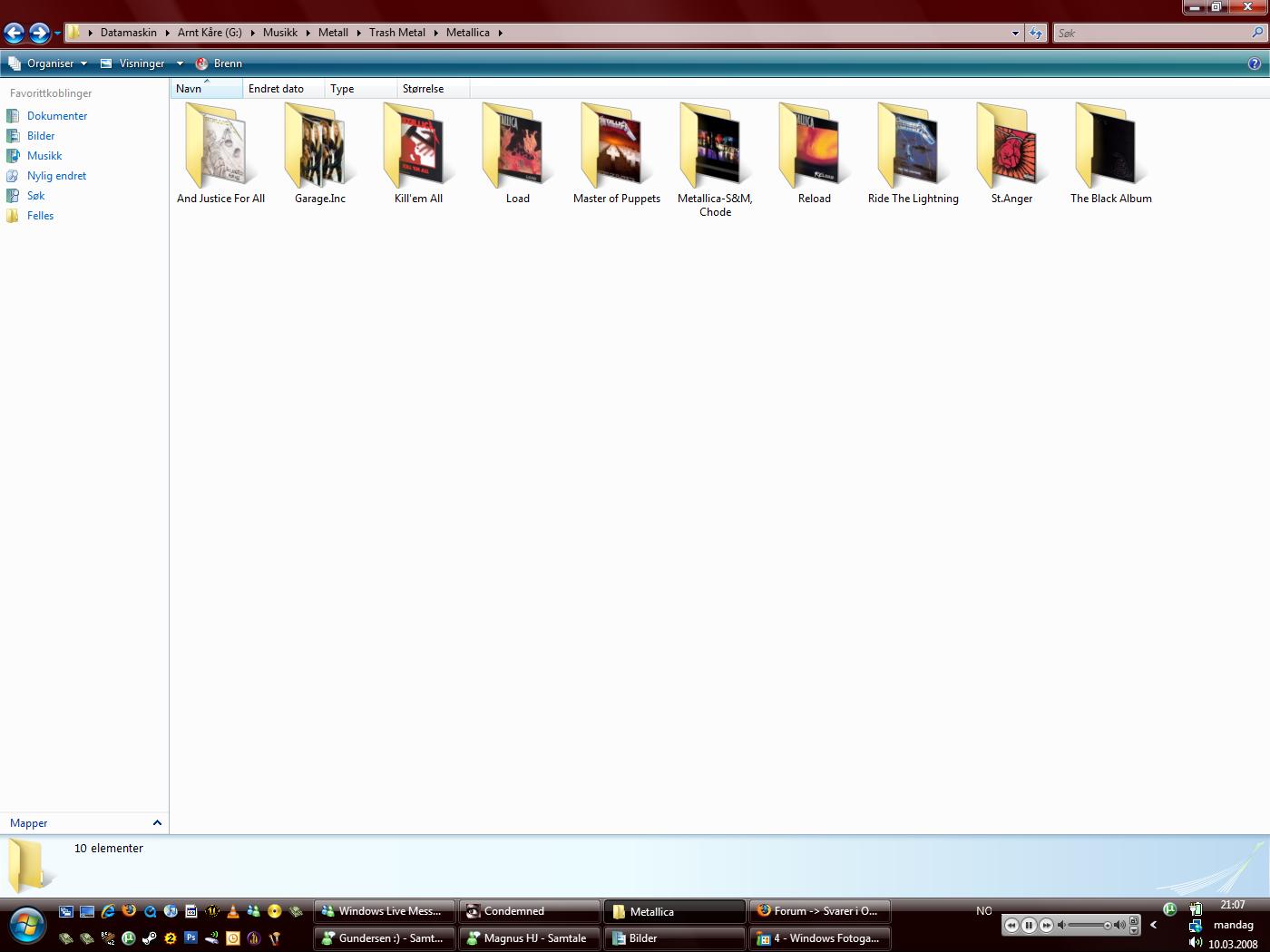This screenshot has height=952, width=1270.
Task: Switch to Condemned taskbar button
Action: [x=530, y=911]
